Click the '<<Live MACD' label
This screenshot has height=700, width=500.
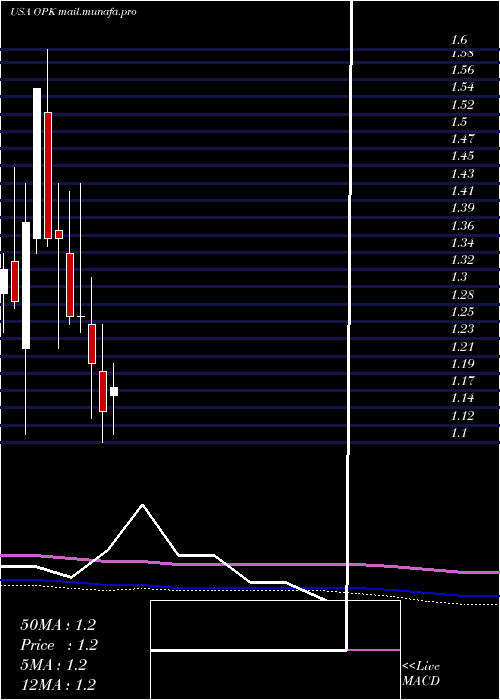[421, 674]
